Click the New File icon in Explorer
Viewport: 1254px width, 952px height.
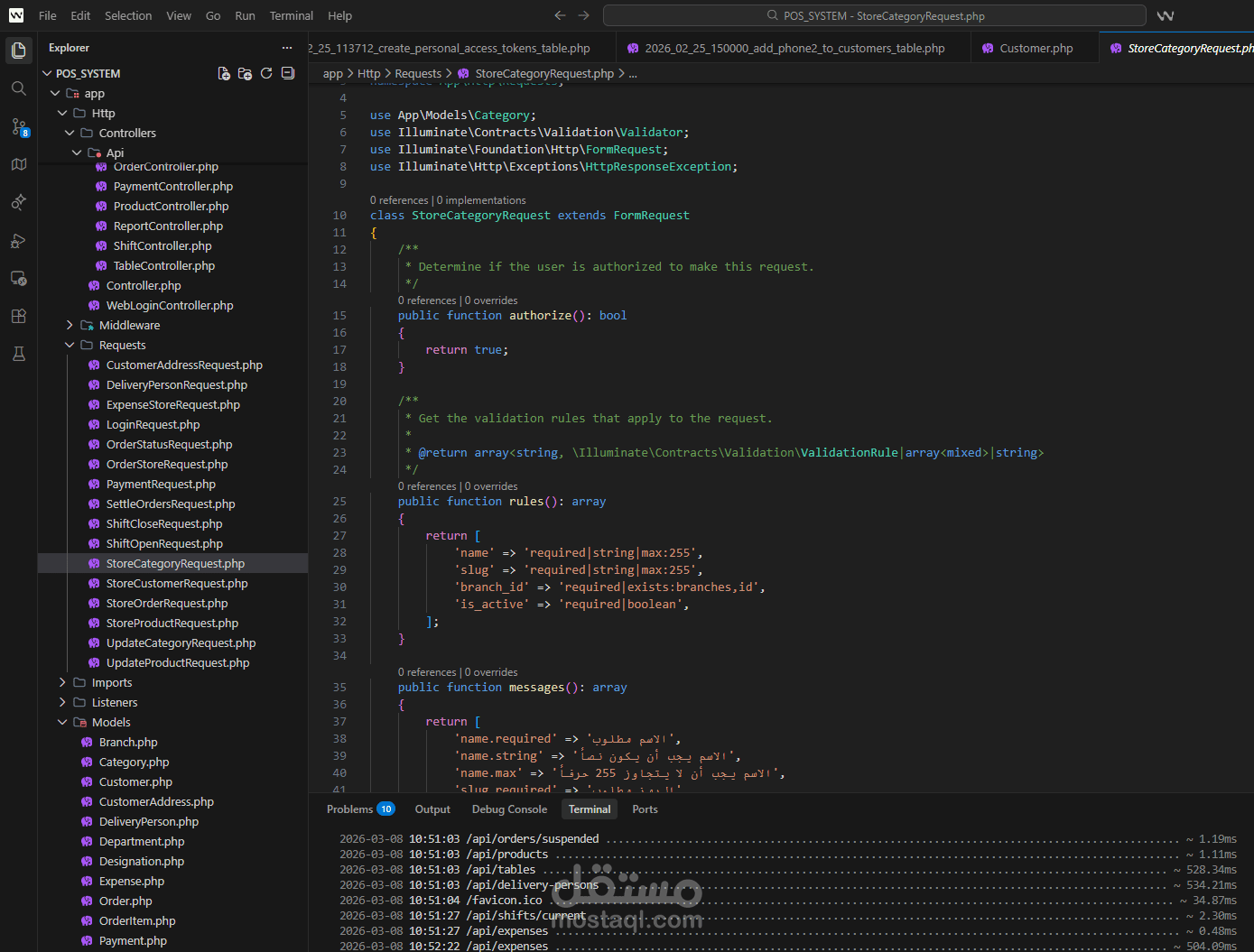(x=224, y=73)
